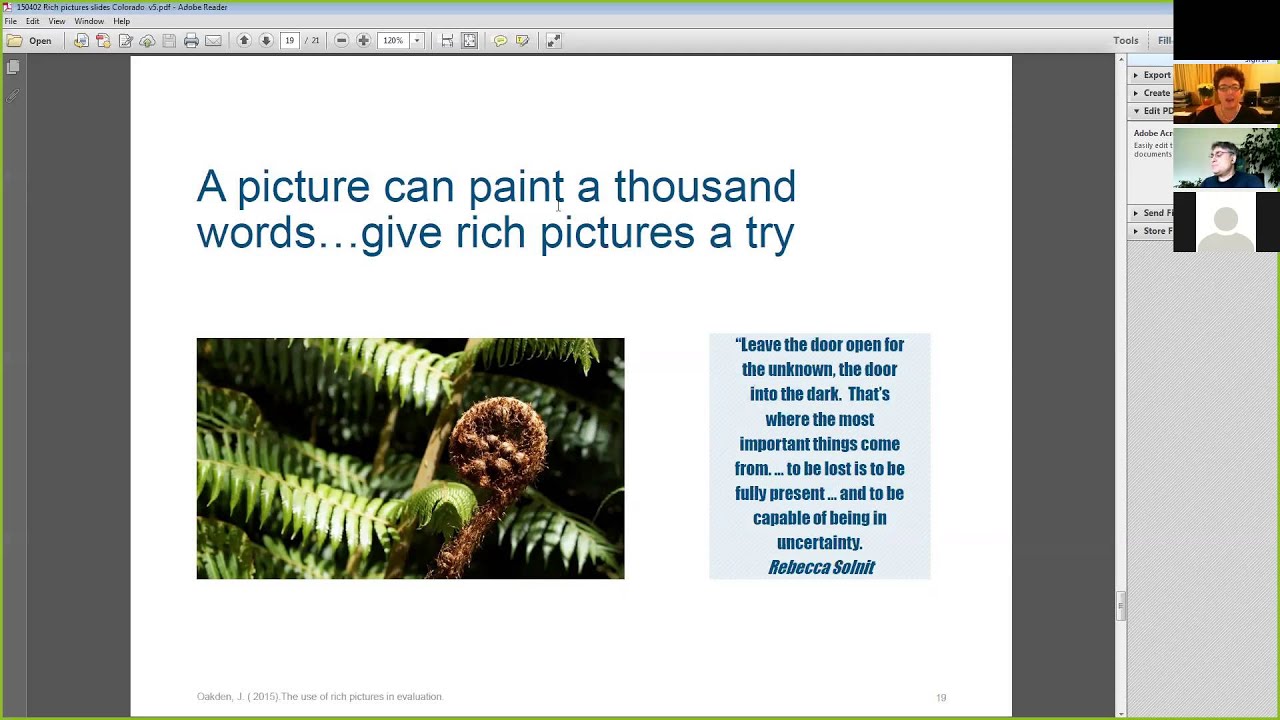
Task: Click the blank avatar participant tile
Action: (1226, 222)
